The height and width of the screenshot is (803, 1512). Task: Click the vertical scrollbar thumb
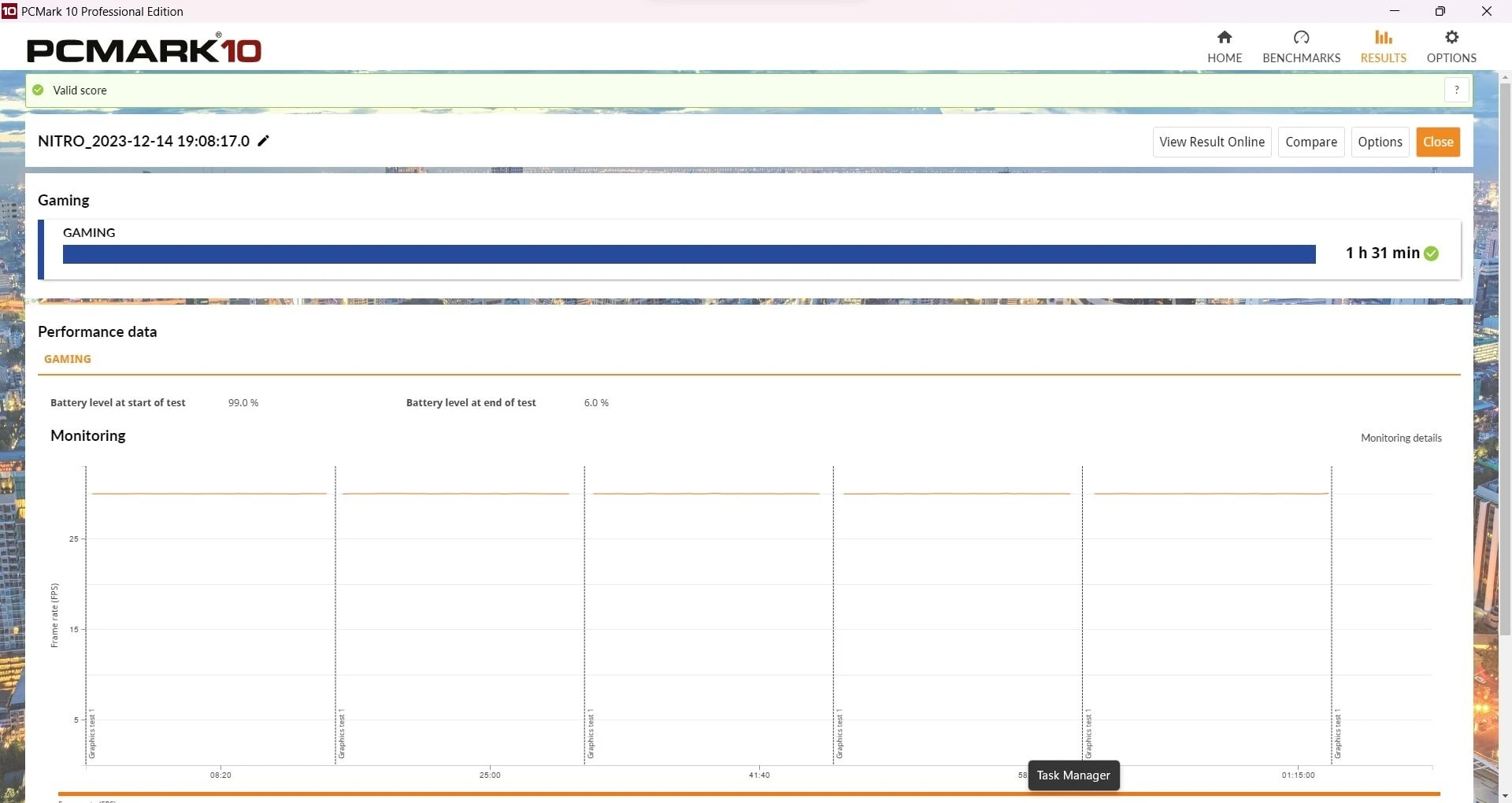click(x=1505, y=358)
